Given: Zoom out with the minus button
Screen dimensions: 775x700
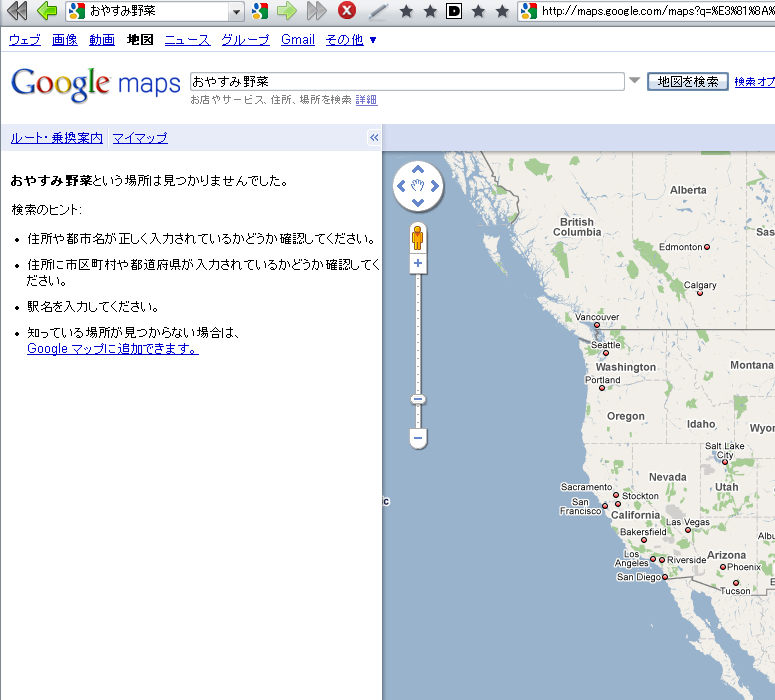Looking at the screenshot, I should 418,438.
